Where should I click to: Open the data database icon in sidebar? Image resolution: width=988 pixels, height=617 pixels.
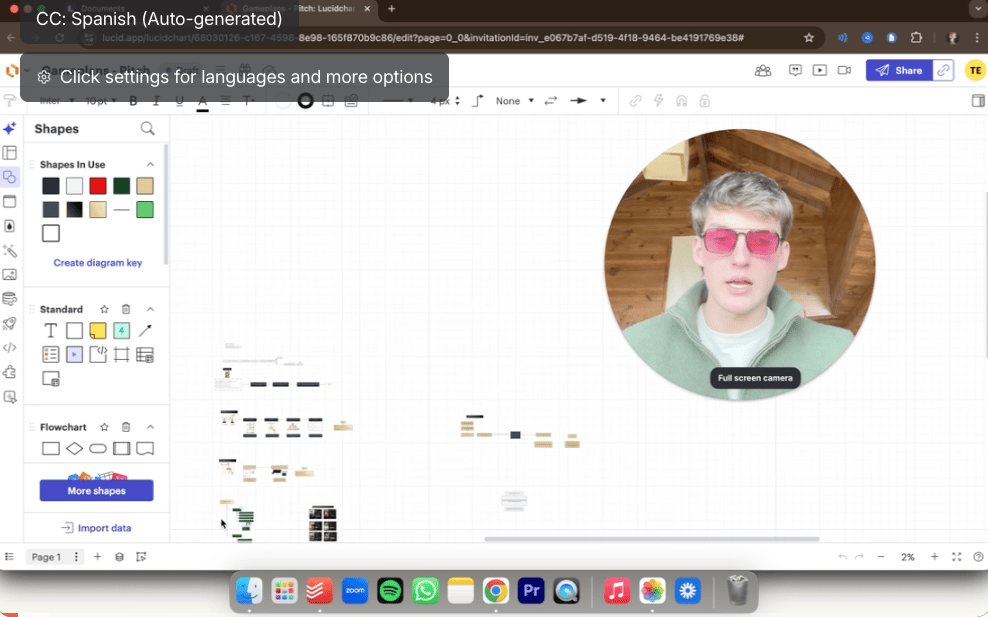[9, 299]
